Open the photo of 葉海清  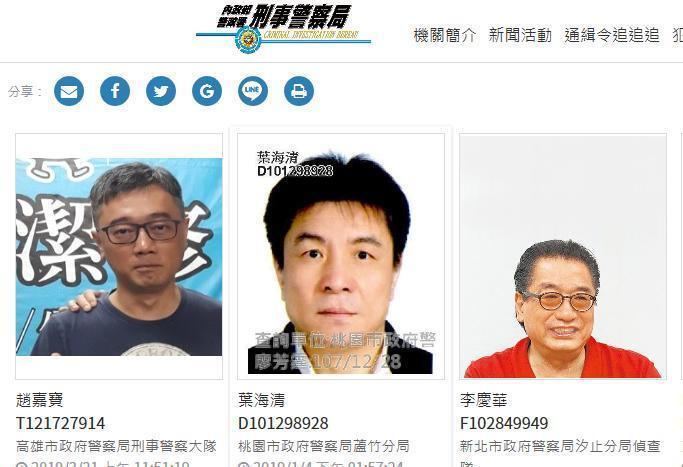(x=341, y=257)
